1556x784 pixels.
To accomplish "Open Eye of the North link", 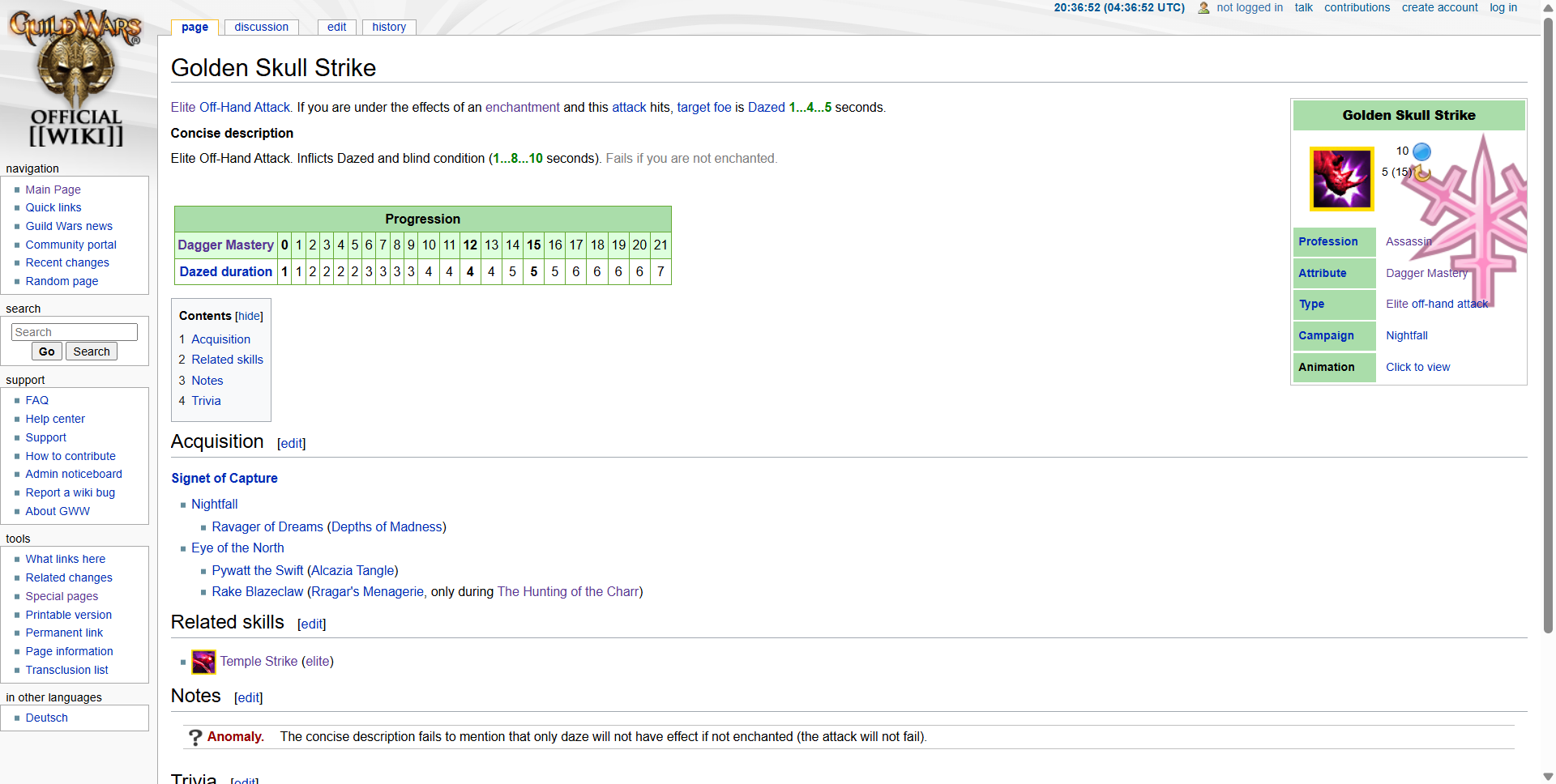I will 237,548.
